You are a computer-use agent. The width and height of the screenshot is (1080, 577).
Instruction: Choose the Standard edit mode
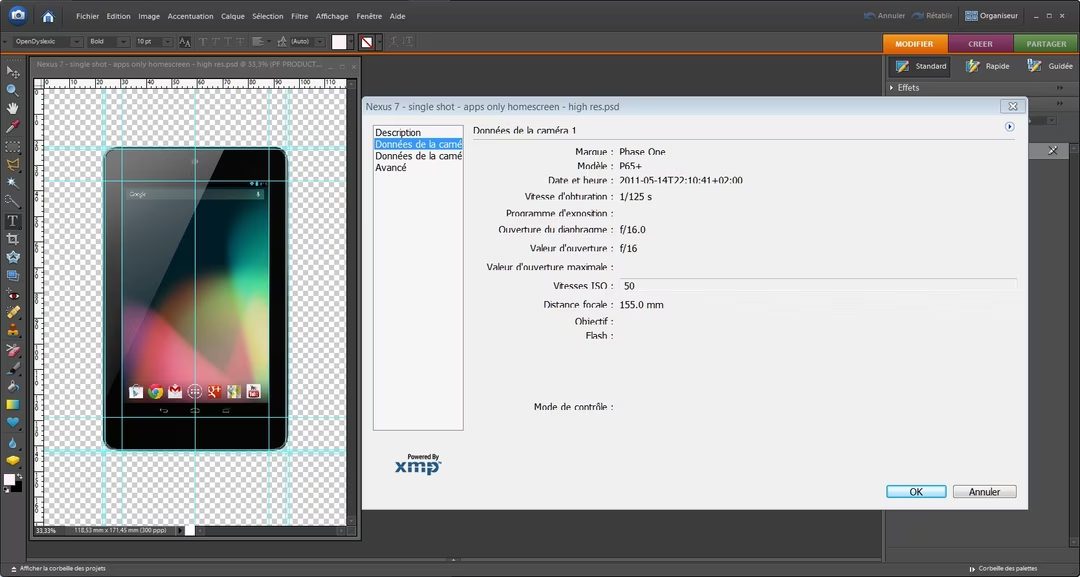tap(921, 66)
